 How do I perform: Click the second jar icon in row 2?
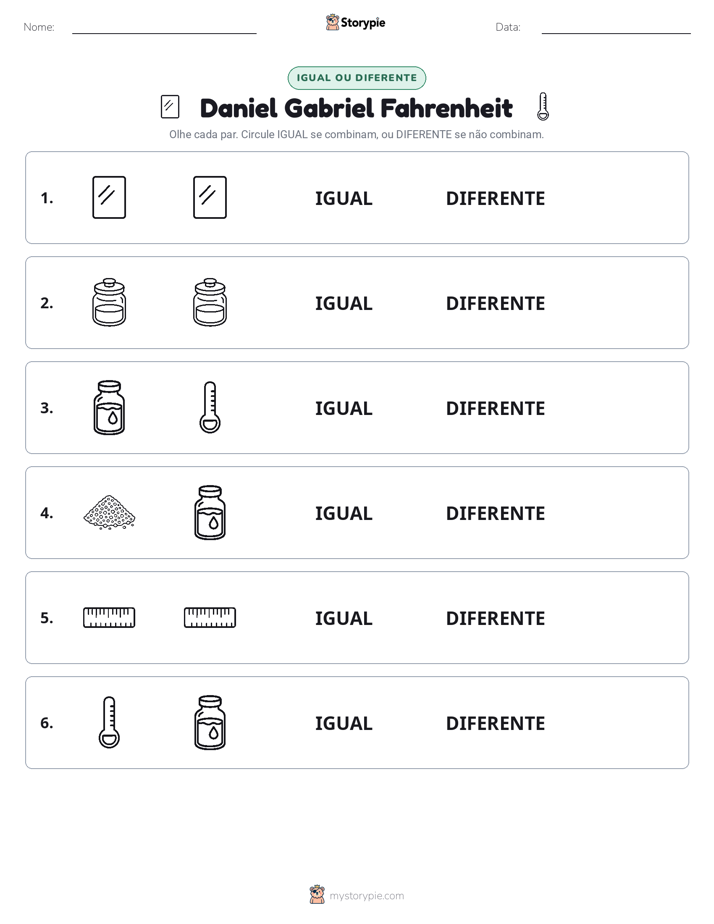pos(210,302)
